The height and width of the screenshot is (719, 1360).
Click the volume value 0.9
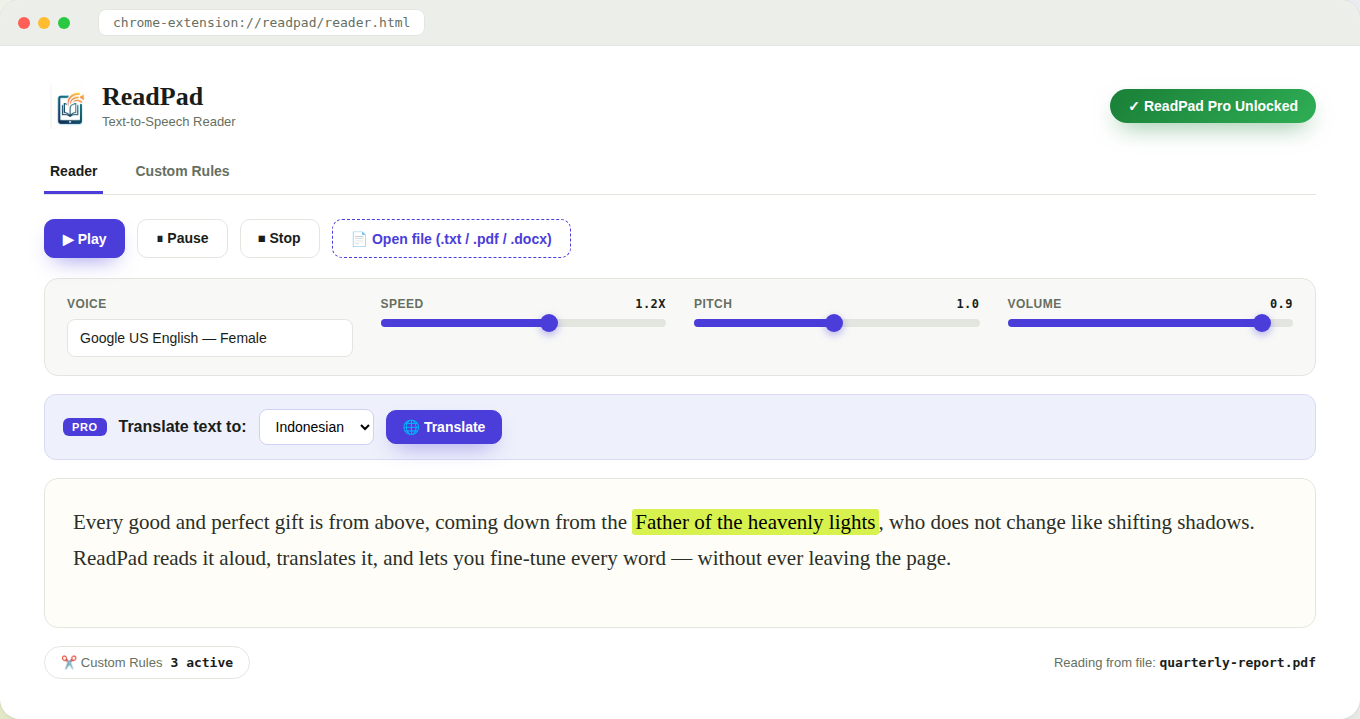(x=1281, y=304)
